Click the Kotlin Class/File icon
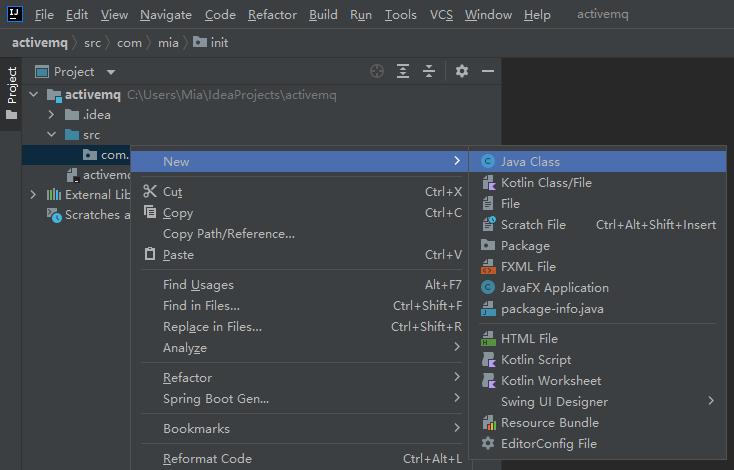 488,183
